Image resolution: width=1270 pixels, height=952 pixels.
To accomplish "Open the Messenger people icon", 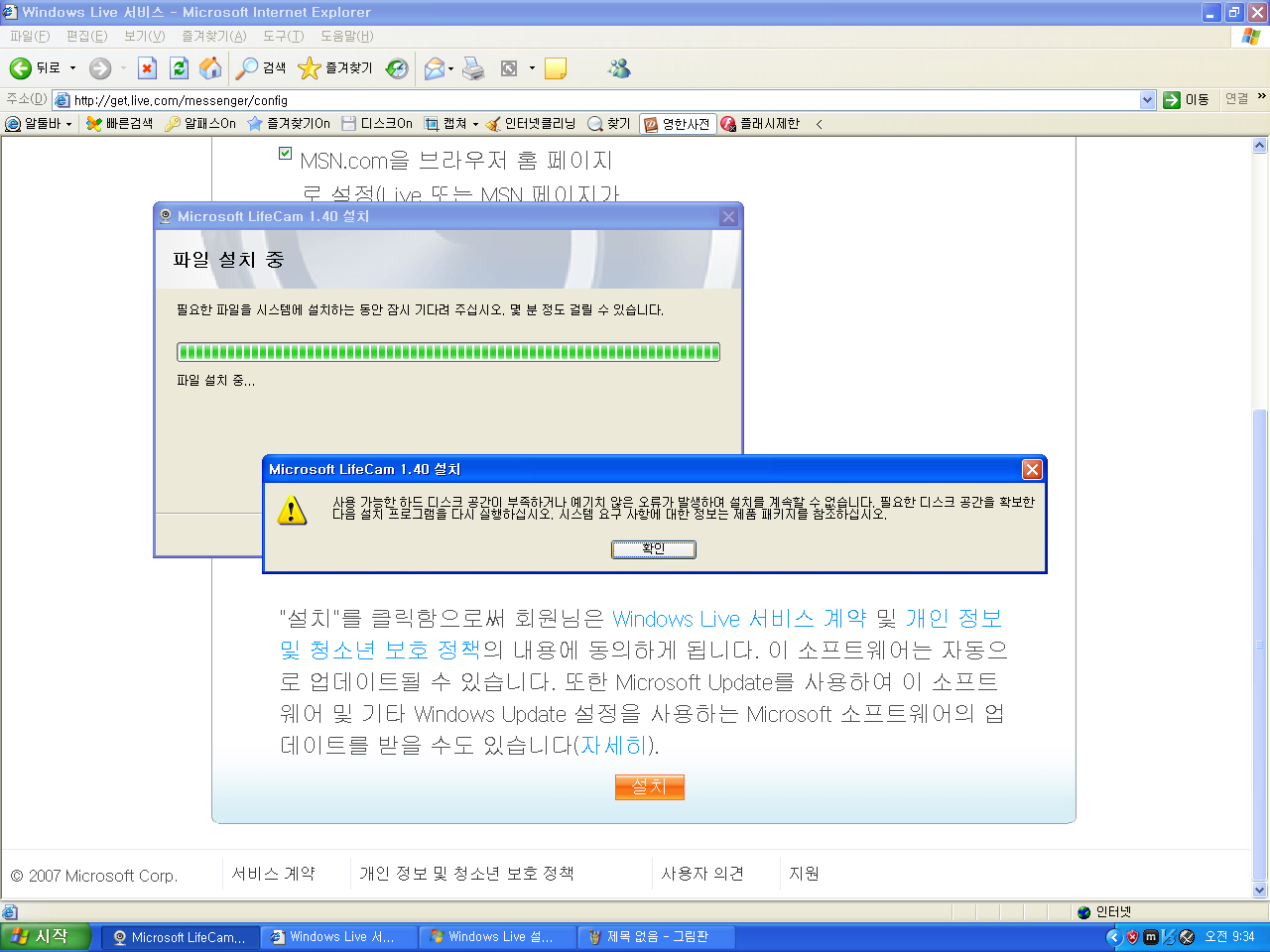I will pos(620,67).
